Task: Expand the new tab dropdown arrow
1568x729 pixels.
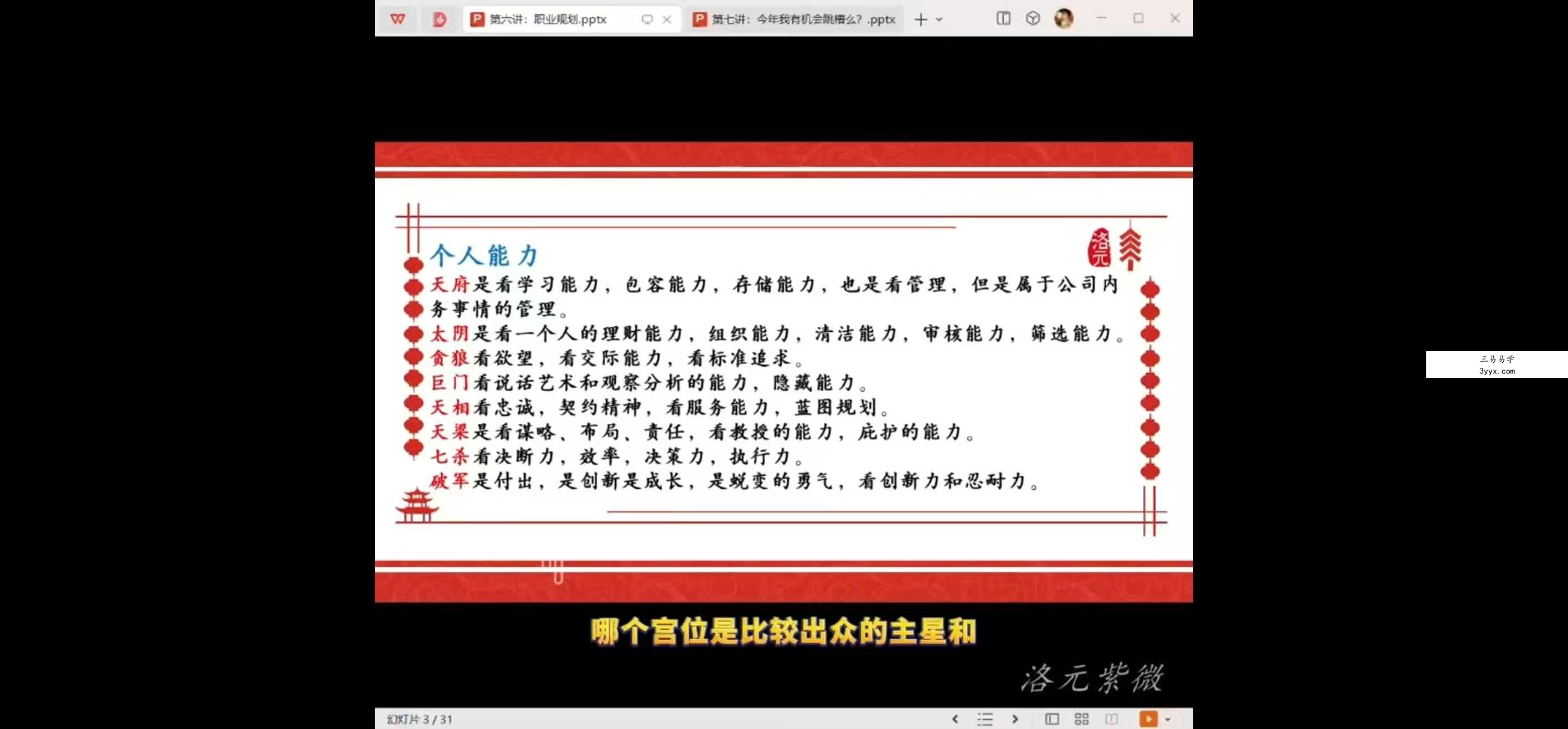Action: point(939,19)
